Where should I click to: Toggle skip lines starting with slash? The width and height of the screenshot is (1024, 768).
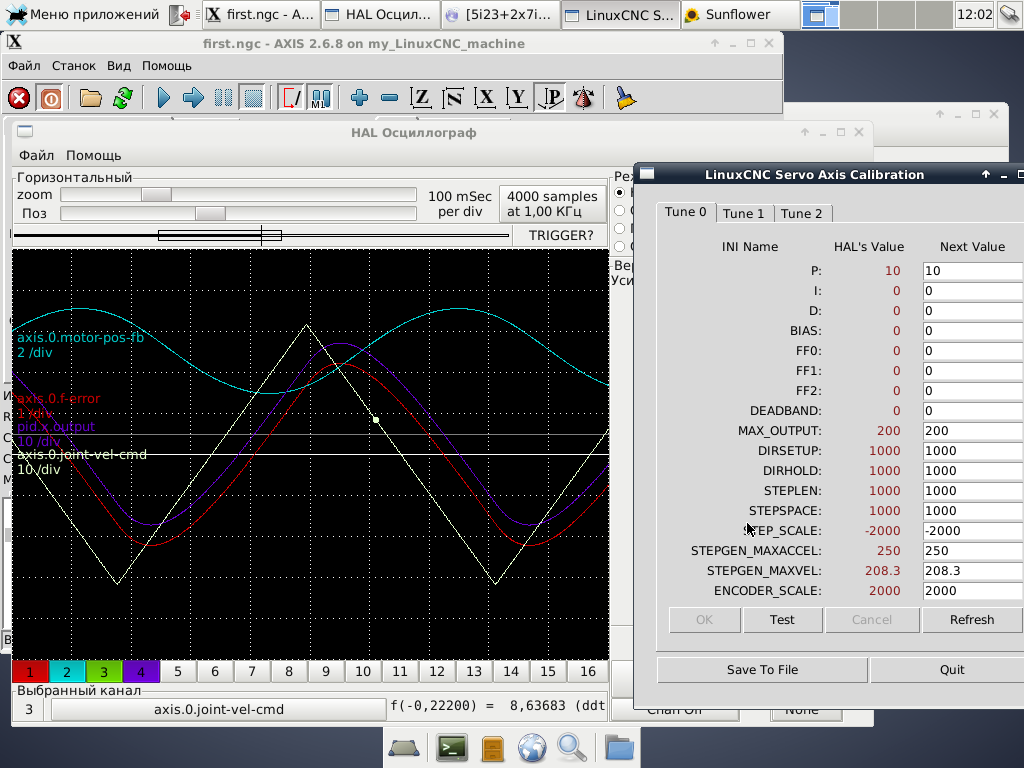coord(291,98)
